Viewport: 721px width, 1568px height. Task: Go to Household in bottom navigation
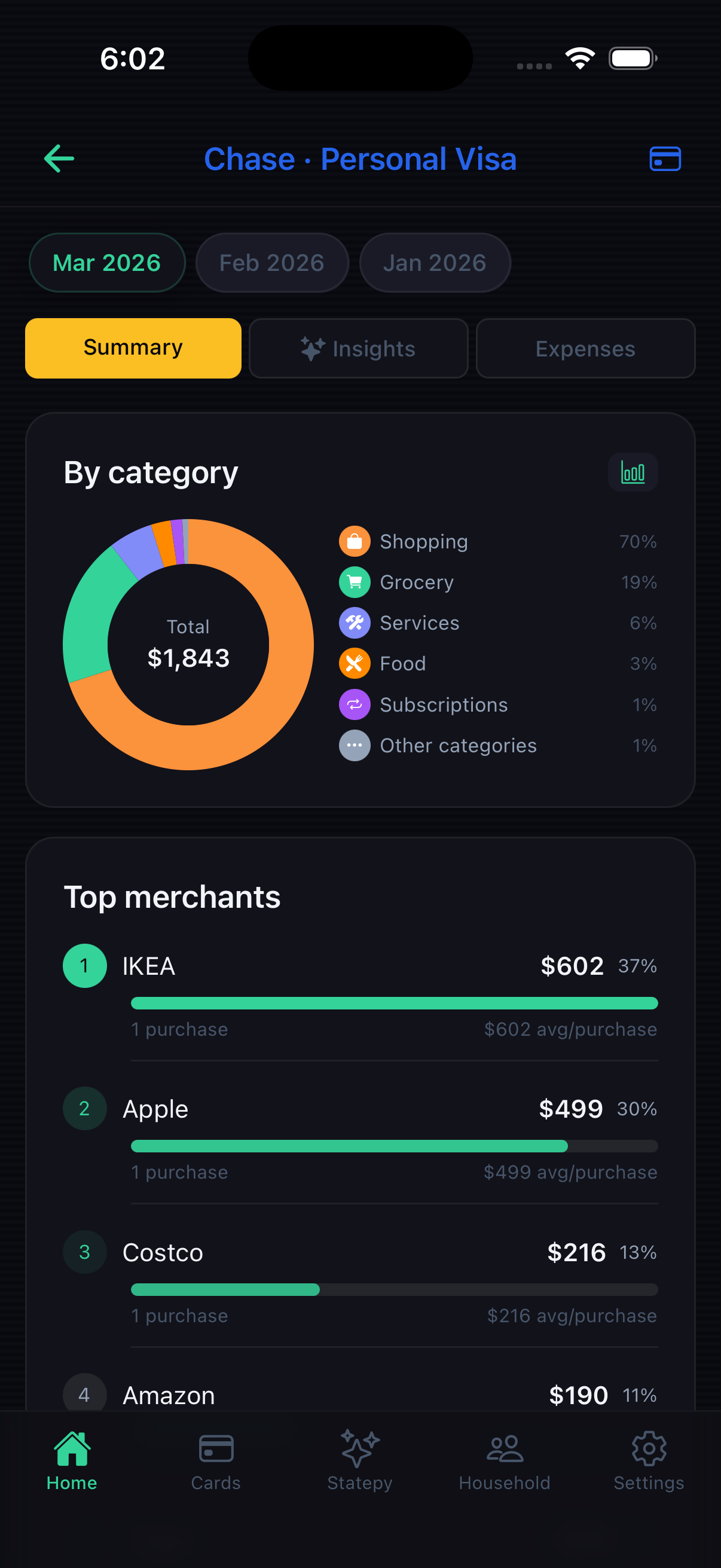pos(505,1459)
